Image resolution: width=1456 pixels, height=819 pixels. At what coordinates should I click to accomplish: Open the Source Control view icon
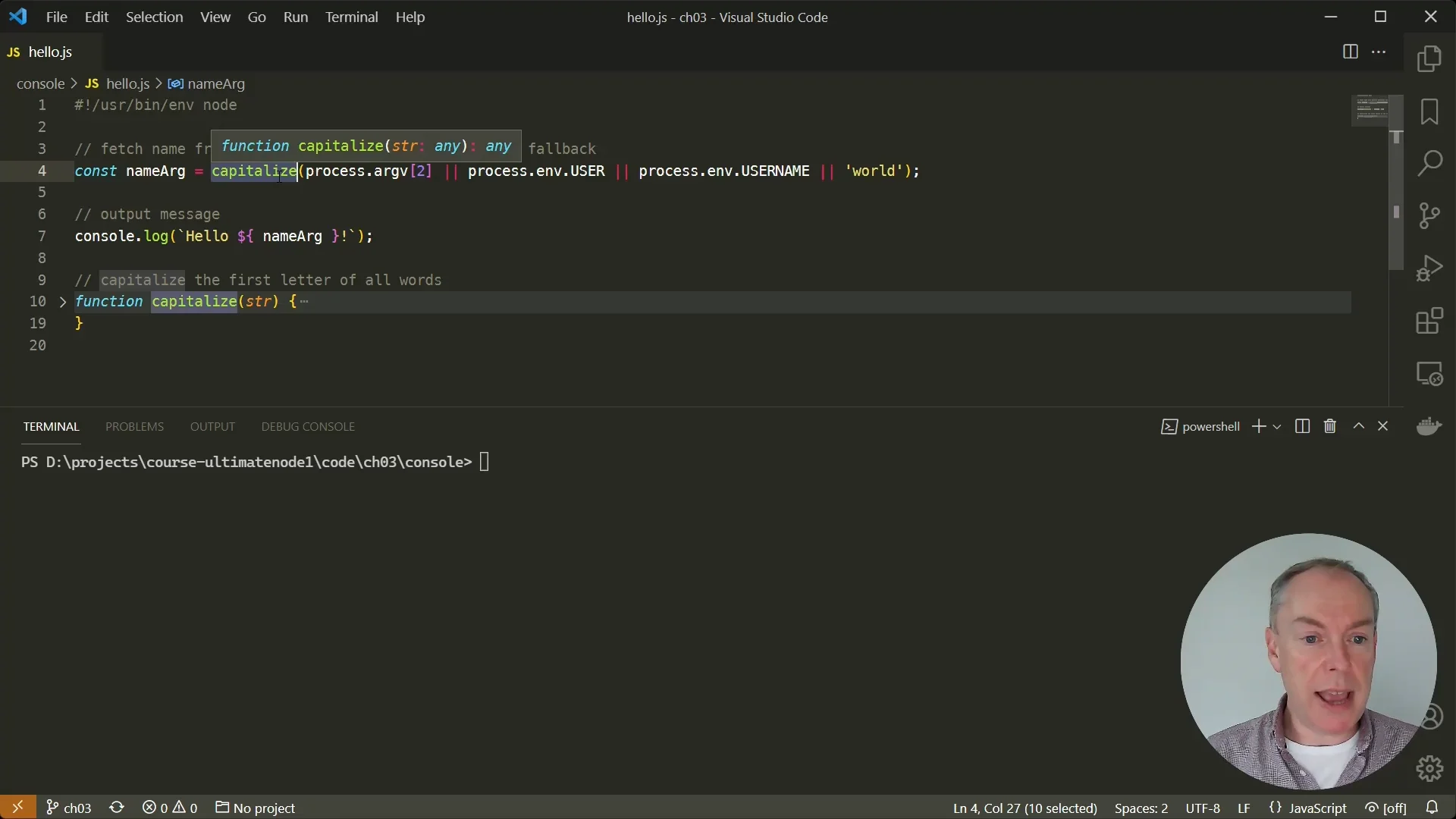tap(1429, 215)
